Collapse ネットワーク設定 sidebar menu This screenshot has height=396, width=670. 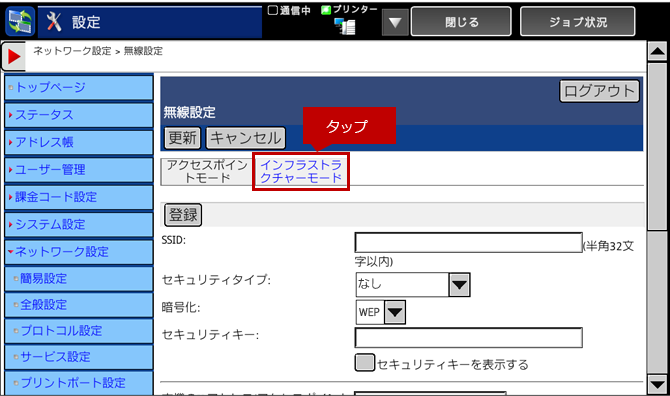(x=79, y=252)
